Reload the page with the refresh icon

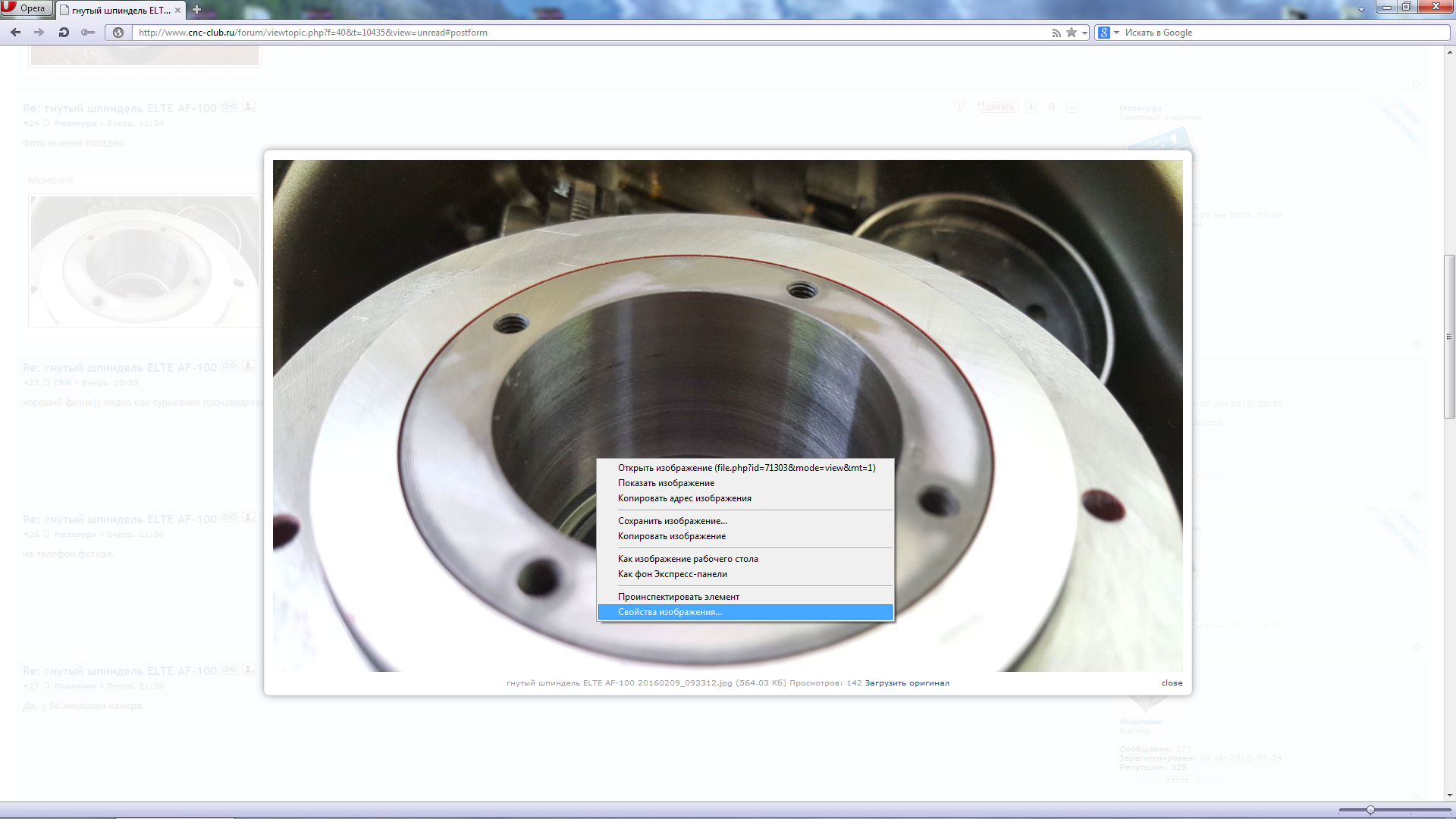click(64, 33)
